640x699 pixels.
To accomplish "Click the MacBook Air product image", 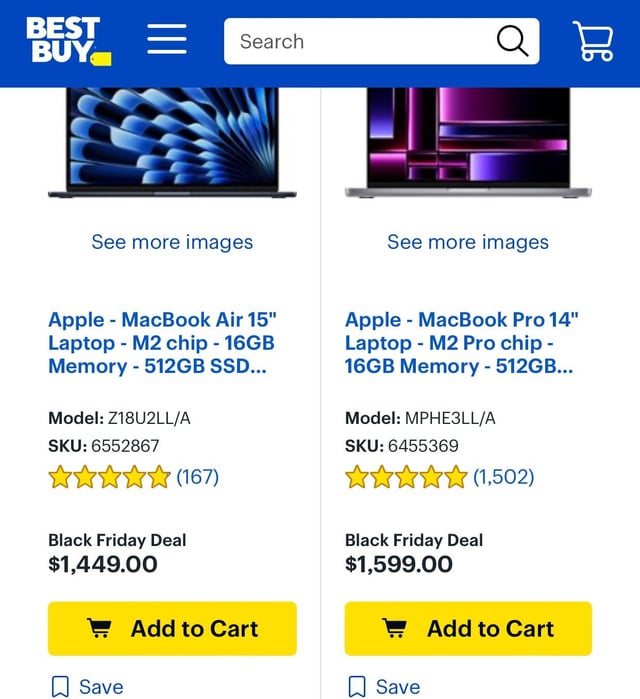I will [172, 140].
